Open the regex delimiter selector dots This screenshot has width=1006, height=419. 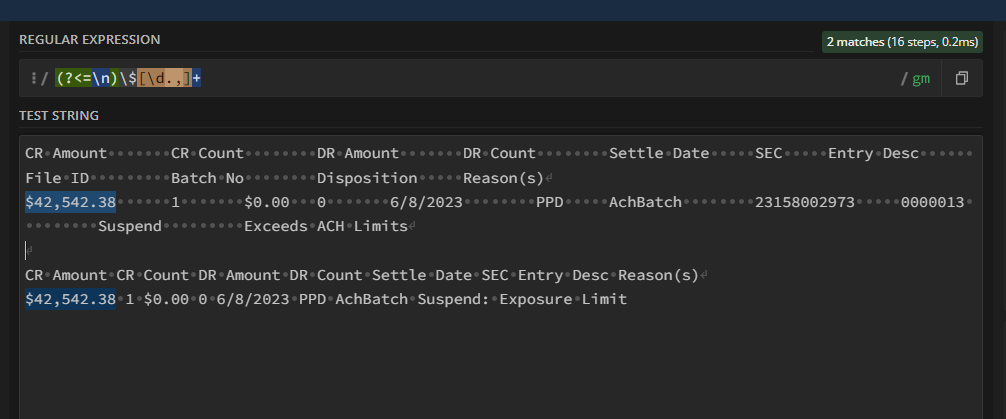[33, 78]
